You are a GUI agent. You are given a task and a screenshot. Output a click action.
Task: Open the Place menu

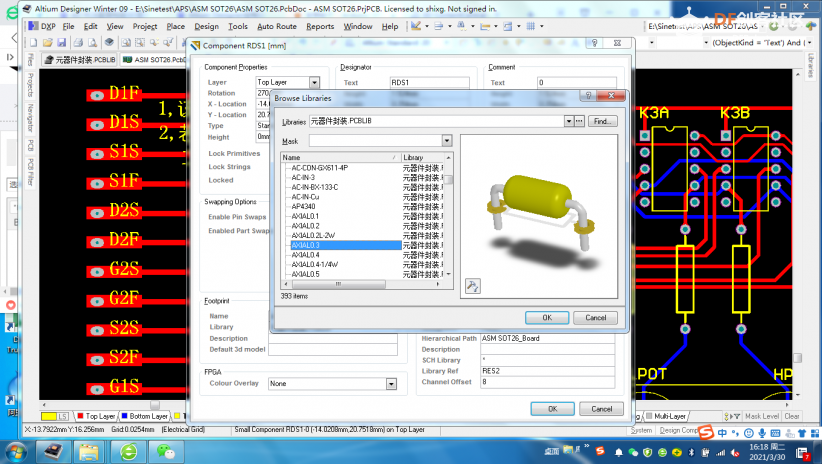(176, 26)
